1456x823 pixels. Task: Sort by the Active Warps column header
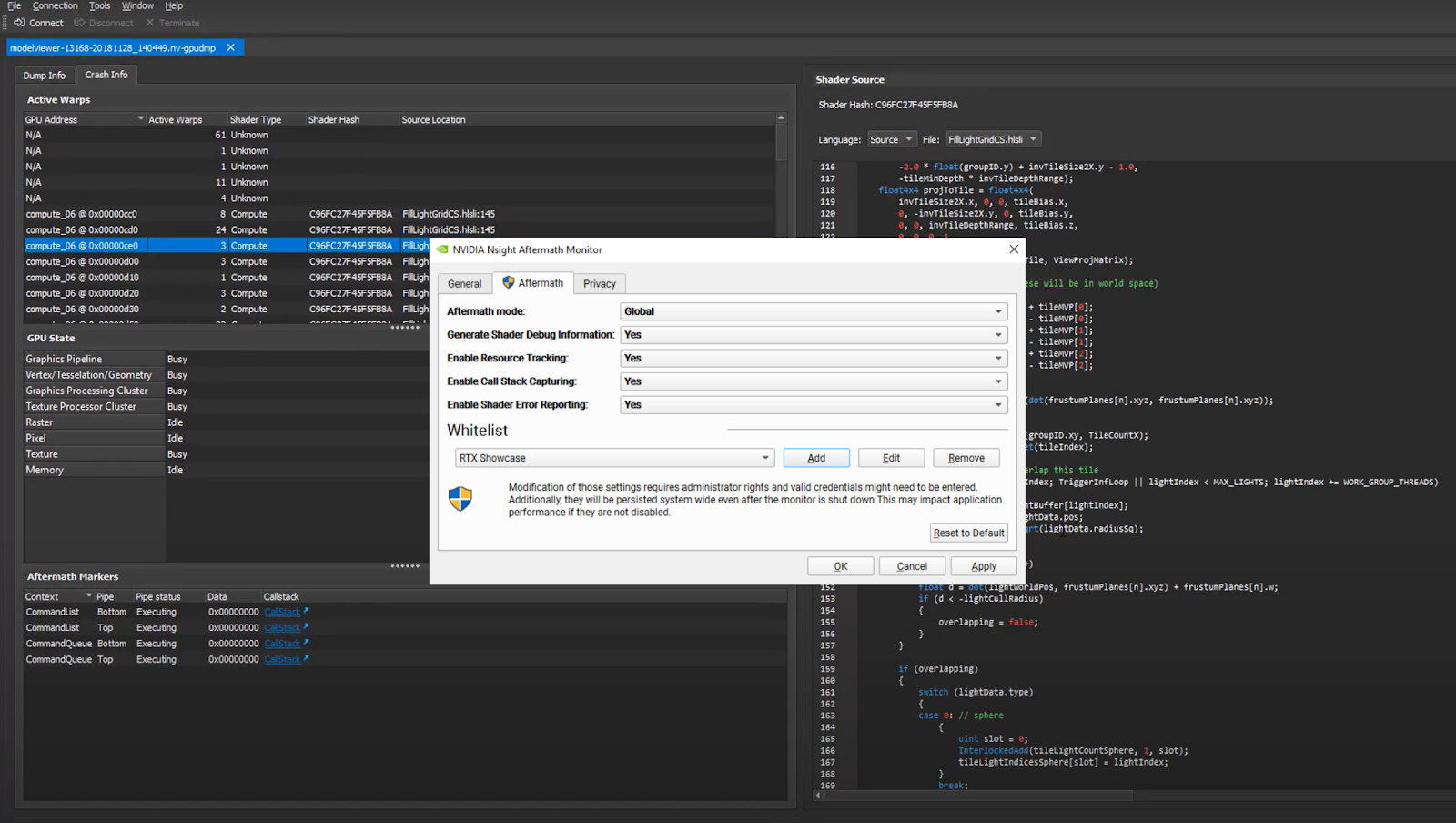point(187,119)
